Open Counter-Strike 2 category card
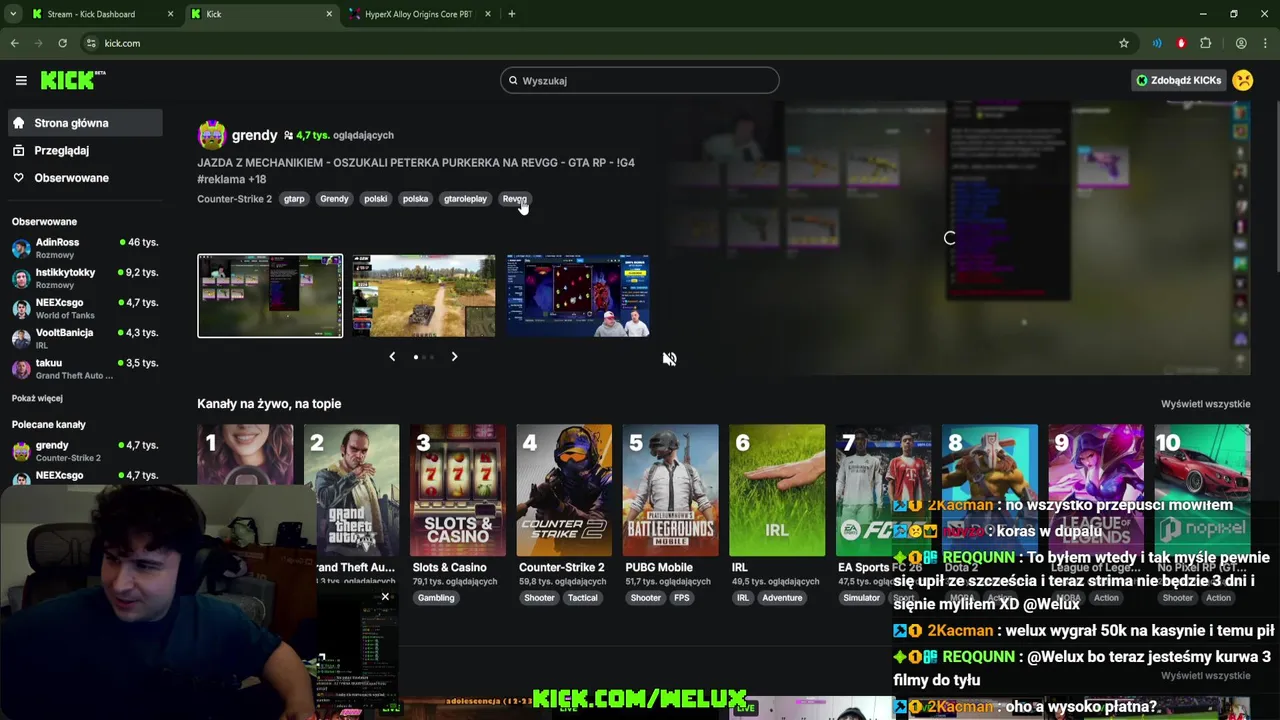The image size is (1280, 720). point(564,490)
